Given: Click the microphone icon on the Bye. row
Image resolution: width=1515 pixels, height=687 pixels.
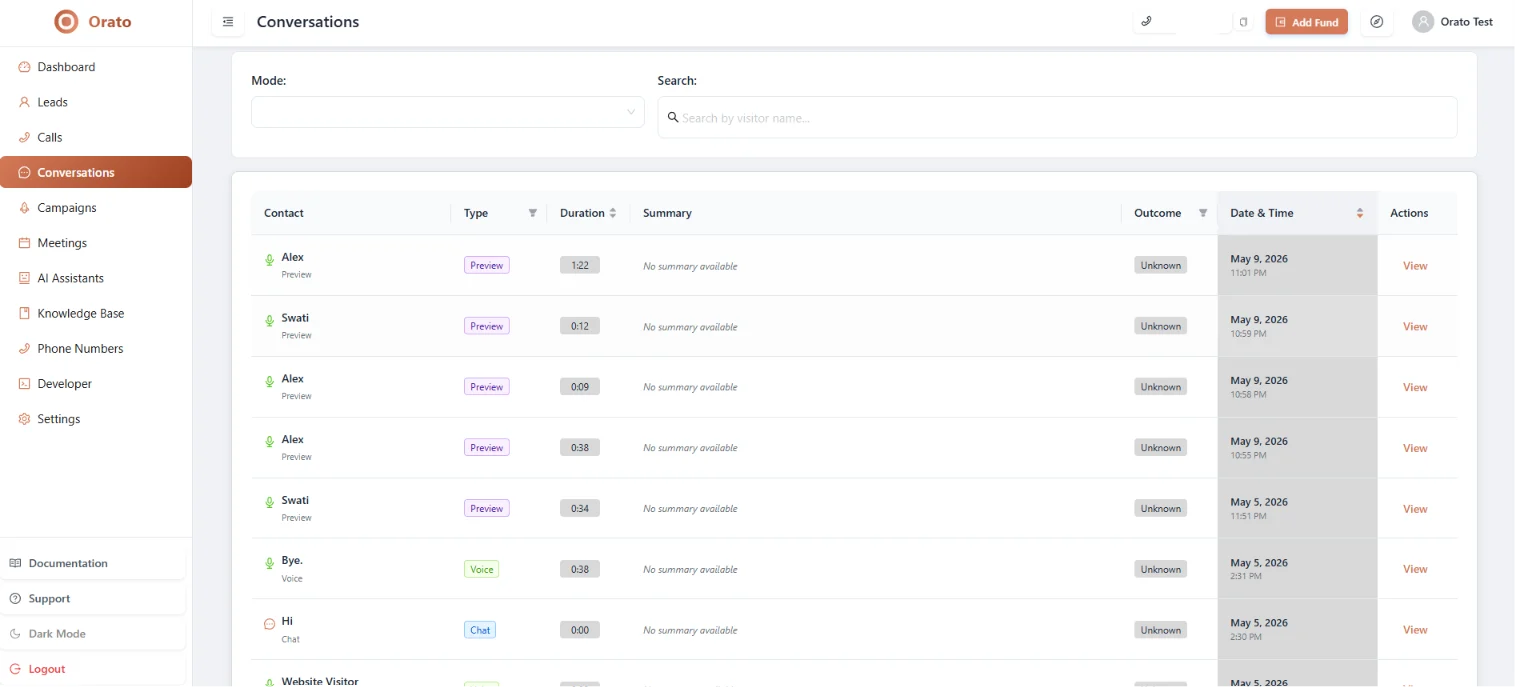Looking at the screenshot, I should pos(269,564).
